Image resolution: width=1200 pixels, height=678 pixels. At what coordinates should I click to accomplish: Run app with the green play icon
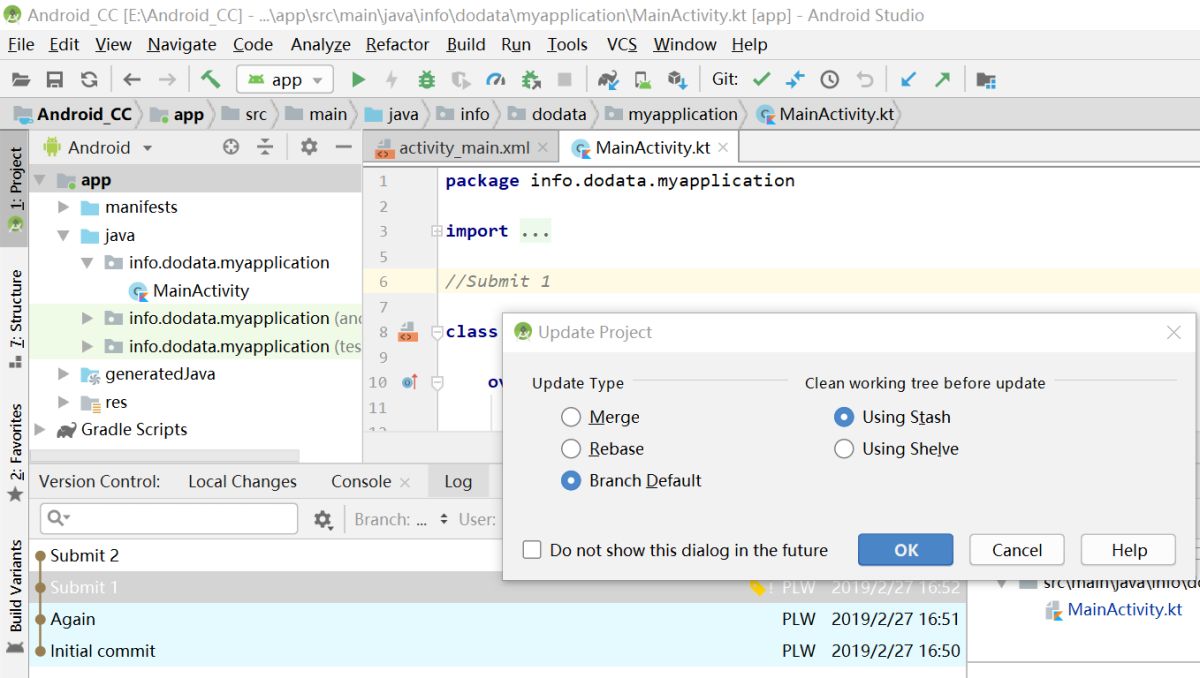tap(359, 80)
